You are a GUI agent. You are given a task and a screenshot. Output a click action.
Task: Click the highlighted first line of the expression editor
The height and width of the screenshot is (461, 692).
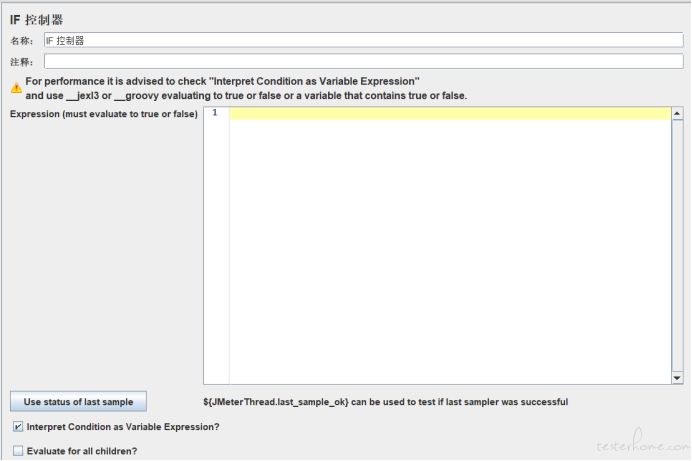(x=449, y=113)
